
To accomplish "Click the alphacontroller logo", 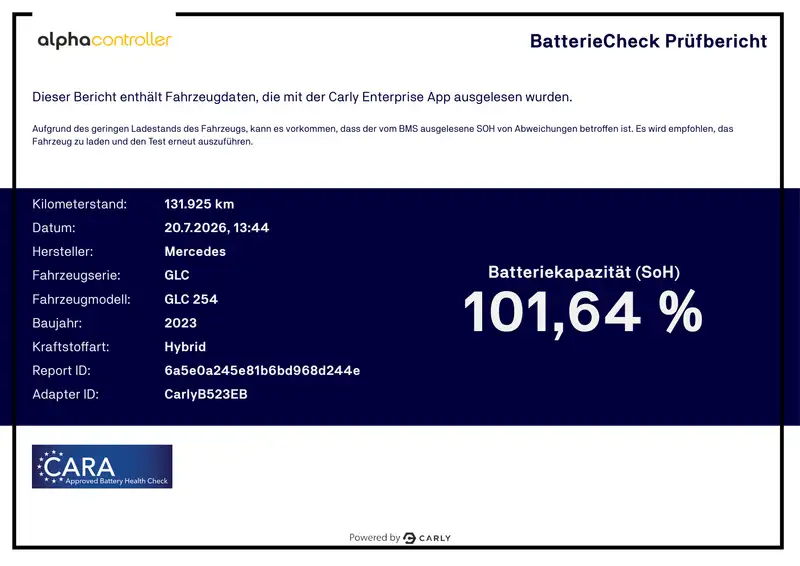I will [x=105, y=40].
